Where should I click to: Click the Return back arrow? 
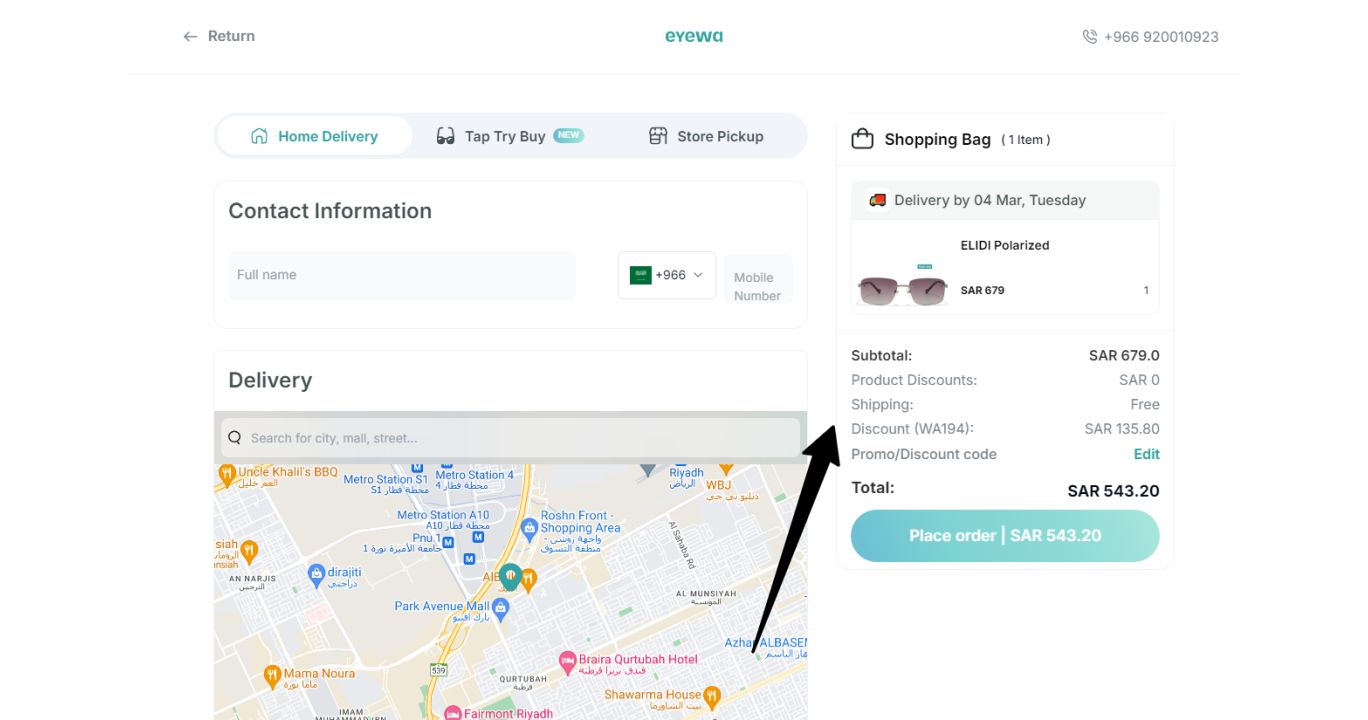[x=190, y=37]
